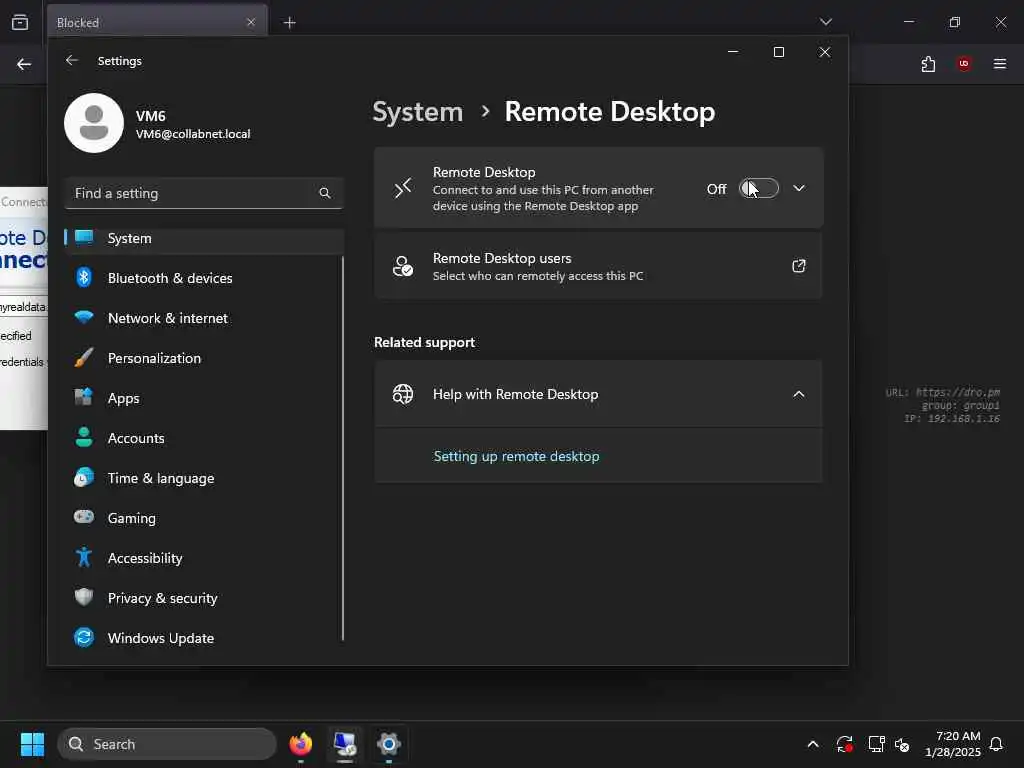1024x768 pixels.
Task: Open a new browser tab
Action: [x=289, y=23]
